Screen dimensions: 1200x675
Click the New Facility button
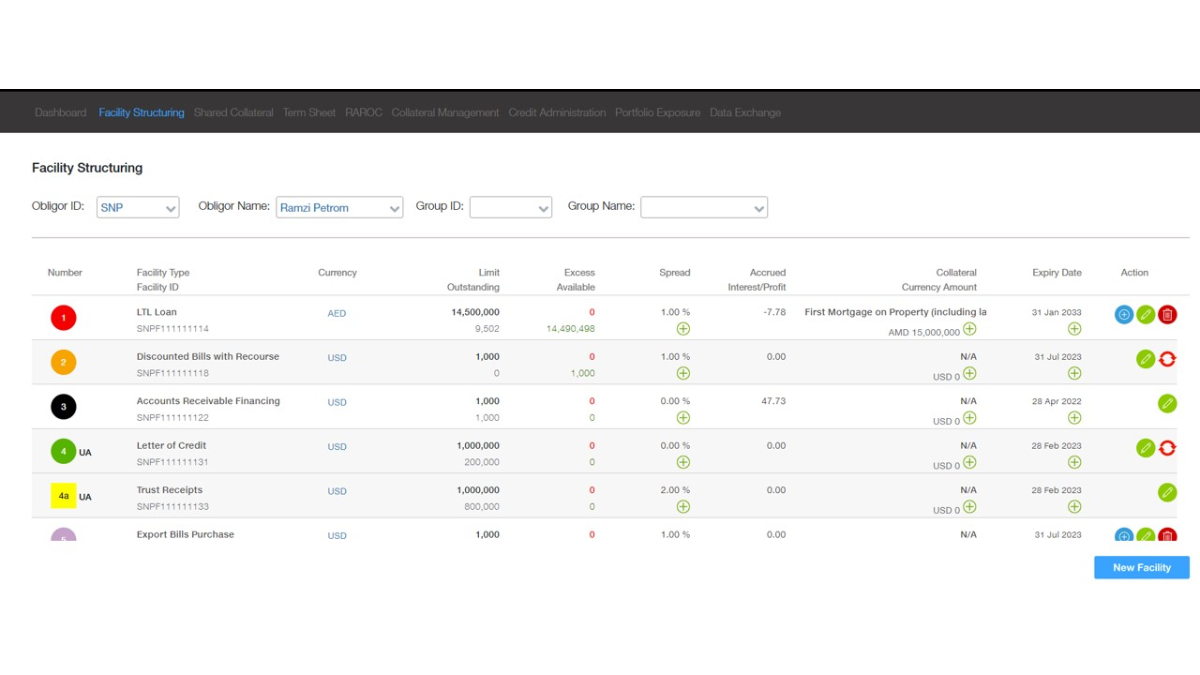click(1141, 568)
